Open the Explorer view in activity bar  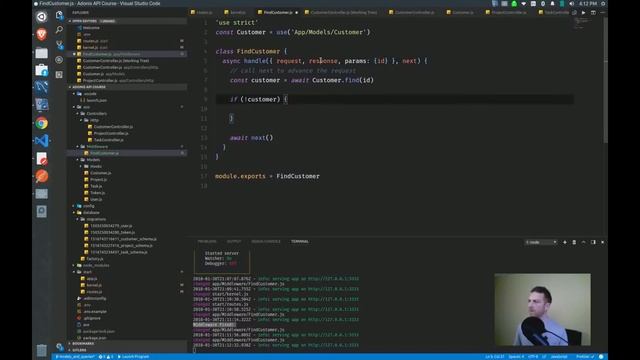pos(59,16)
